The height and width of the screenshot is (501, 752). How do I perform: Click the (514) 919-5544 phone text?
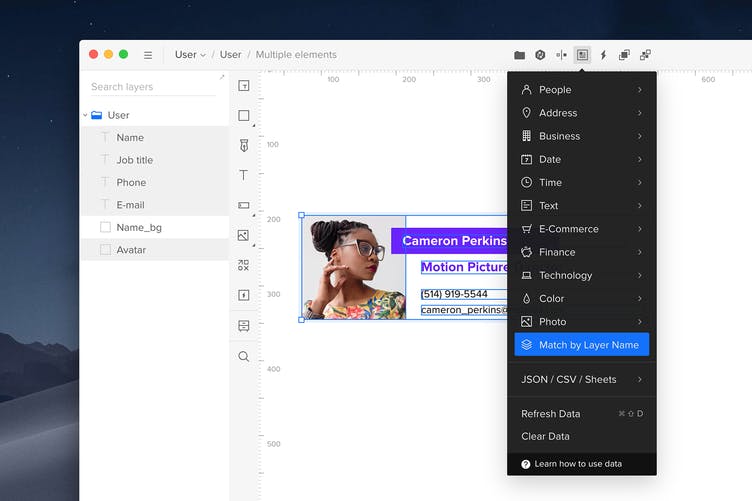pyautogui.click(x=454, y=294)
